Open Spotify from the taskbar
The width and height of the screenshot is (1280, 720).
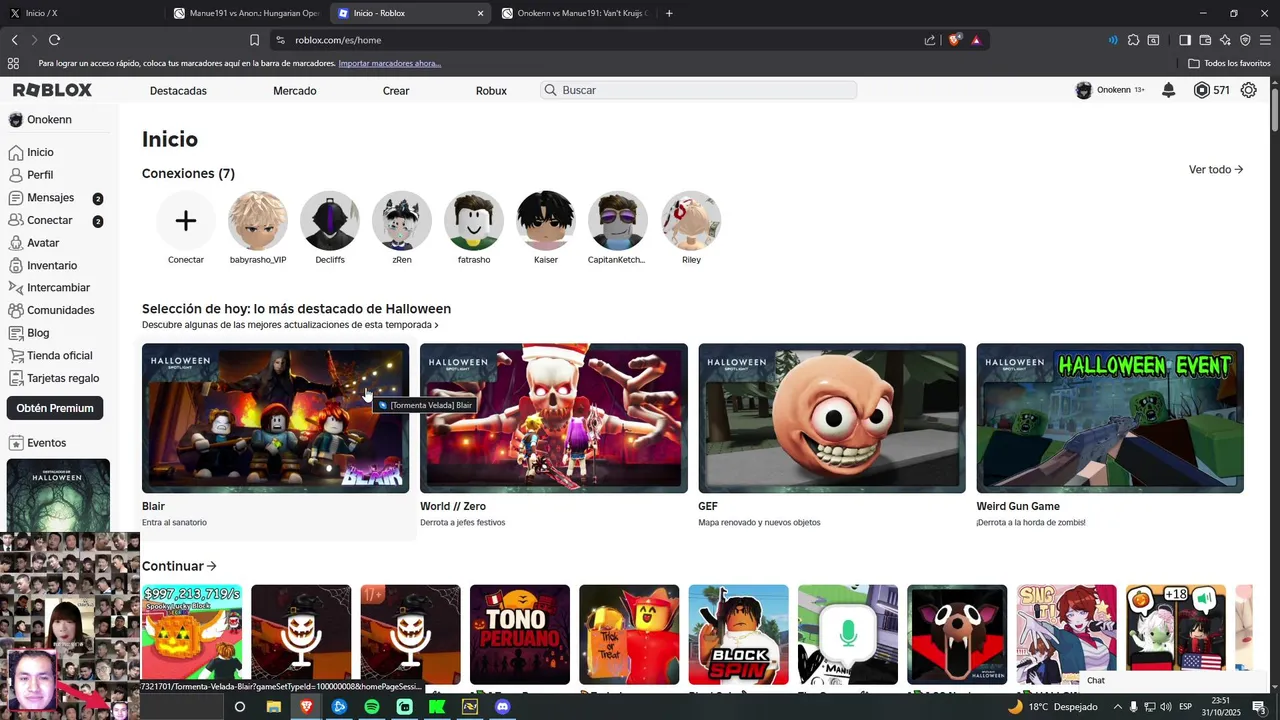371,707
